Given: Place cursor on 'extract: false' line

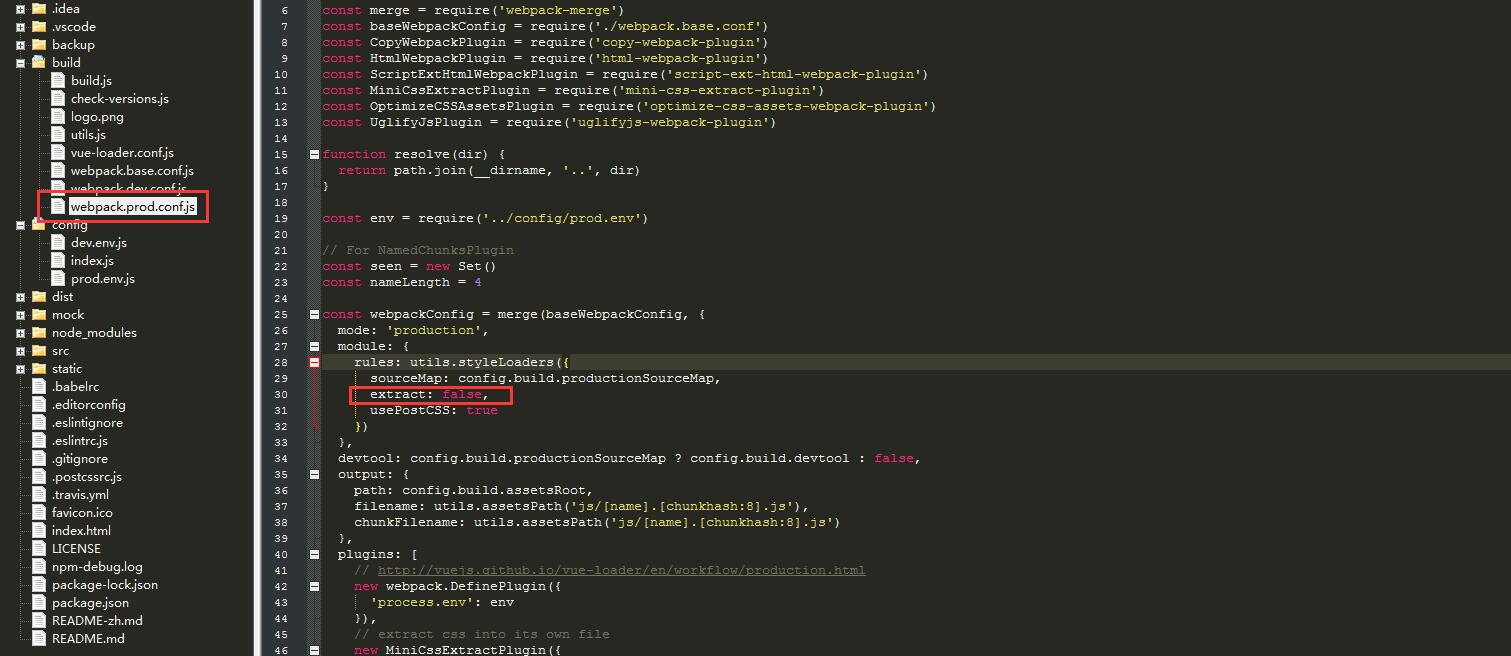Looking at the screenshot, I should (430, 394).
